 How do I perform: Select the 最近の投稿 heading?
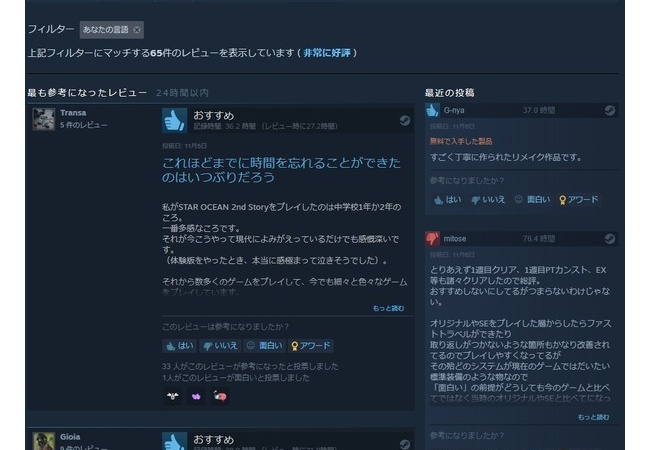point(449,93)
